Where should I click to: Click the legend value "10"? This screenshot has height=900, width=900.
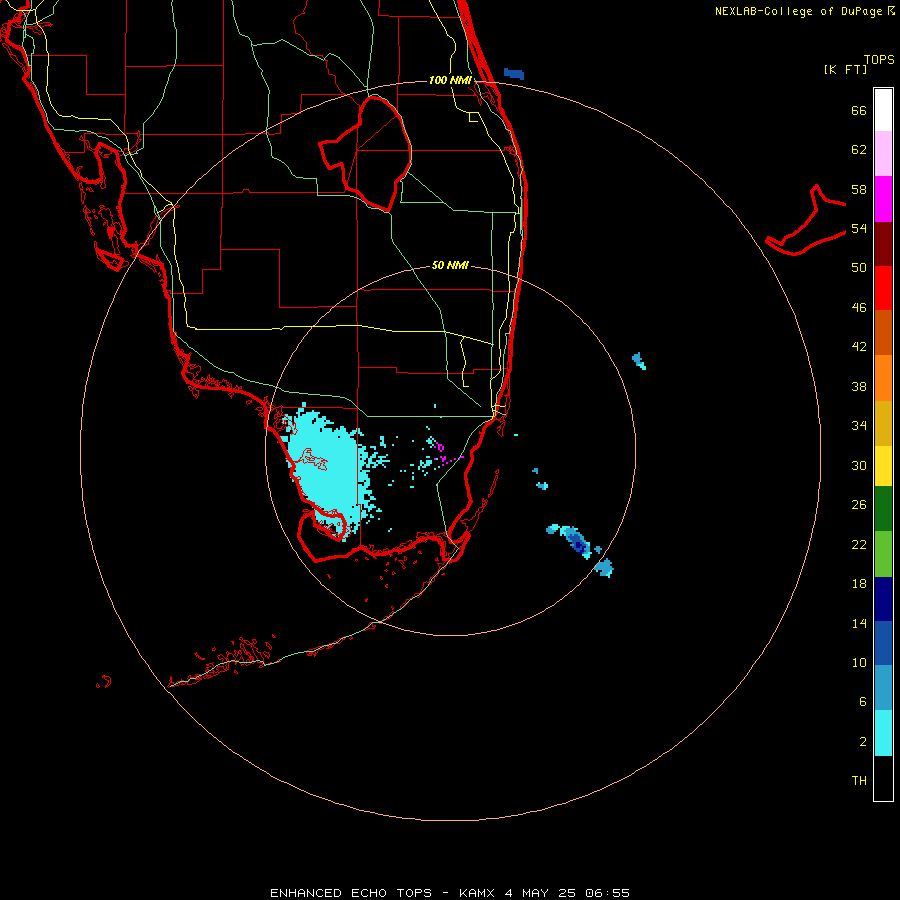coord(859,663)
